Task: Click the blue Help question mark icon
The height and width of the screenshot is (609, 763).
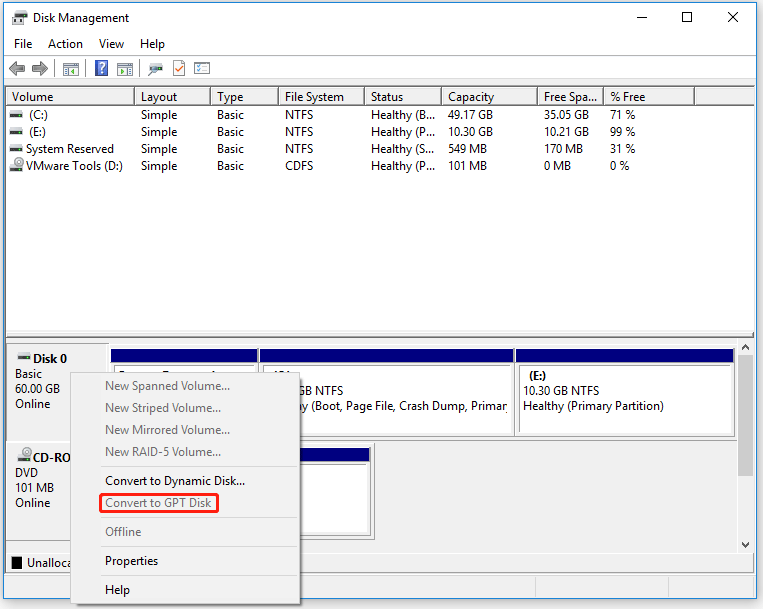Action: pyautogui.click(x=101, y=68)
